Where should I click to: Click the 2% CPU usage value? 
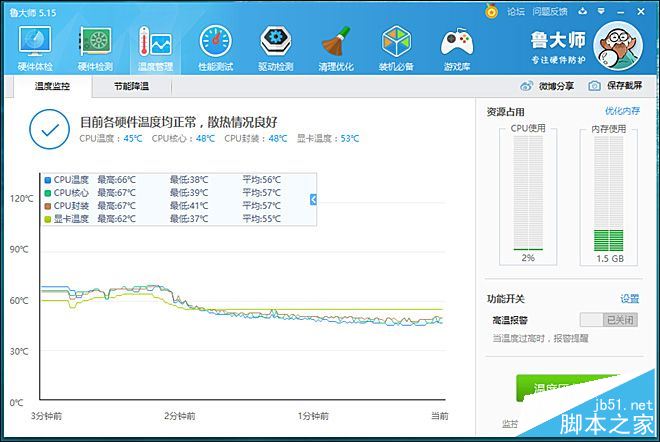528,258
